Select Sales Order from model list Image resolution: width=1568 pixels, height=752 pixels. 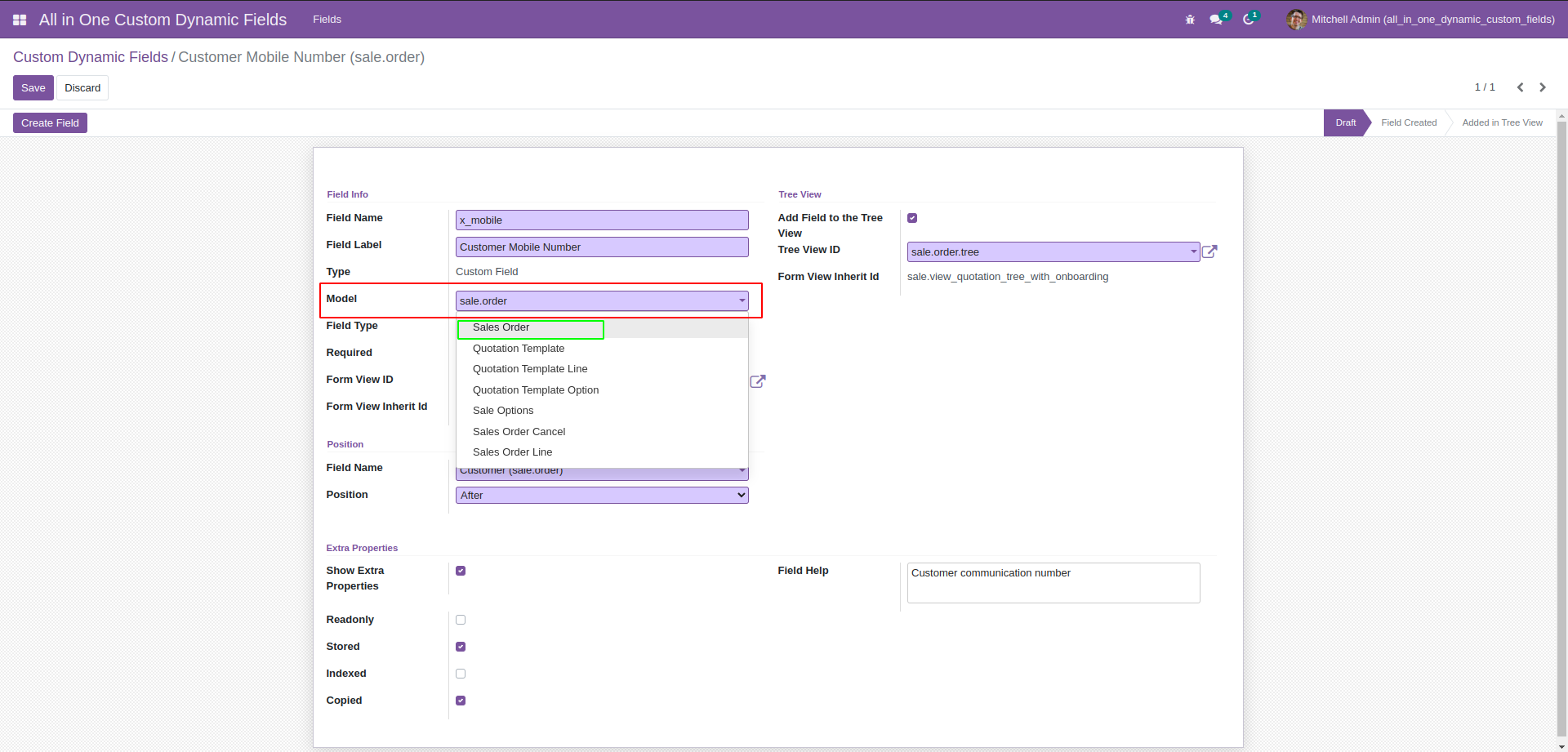pos(501,327)
